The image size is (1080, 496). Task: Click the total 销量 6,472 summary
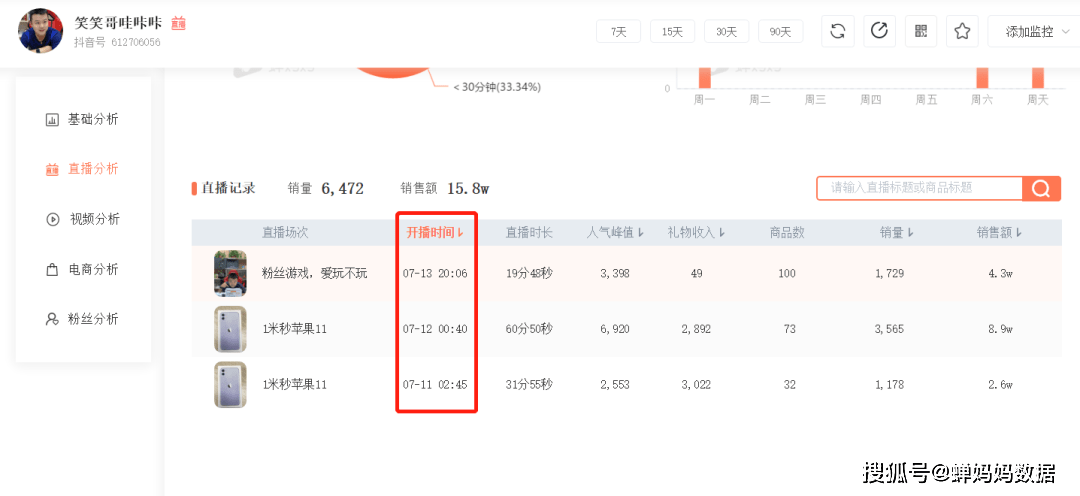coord(326,188)
